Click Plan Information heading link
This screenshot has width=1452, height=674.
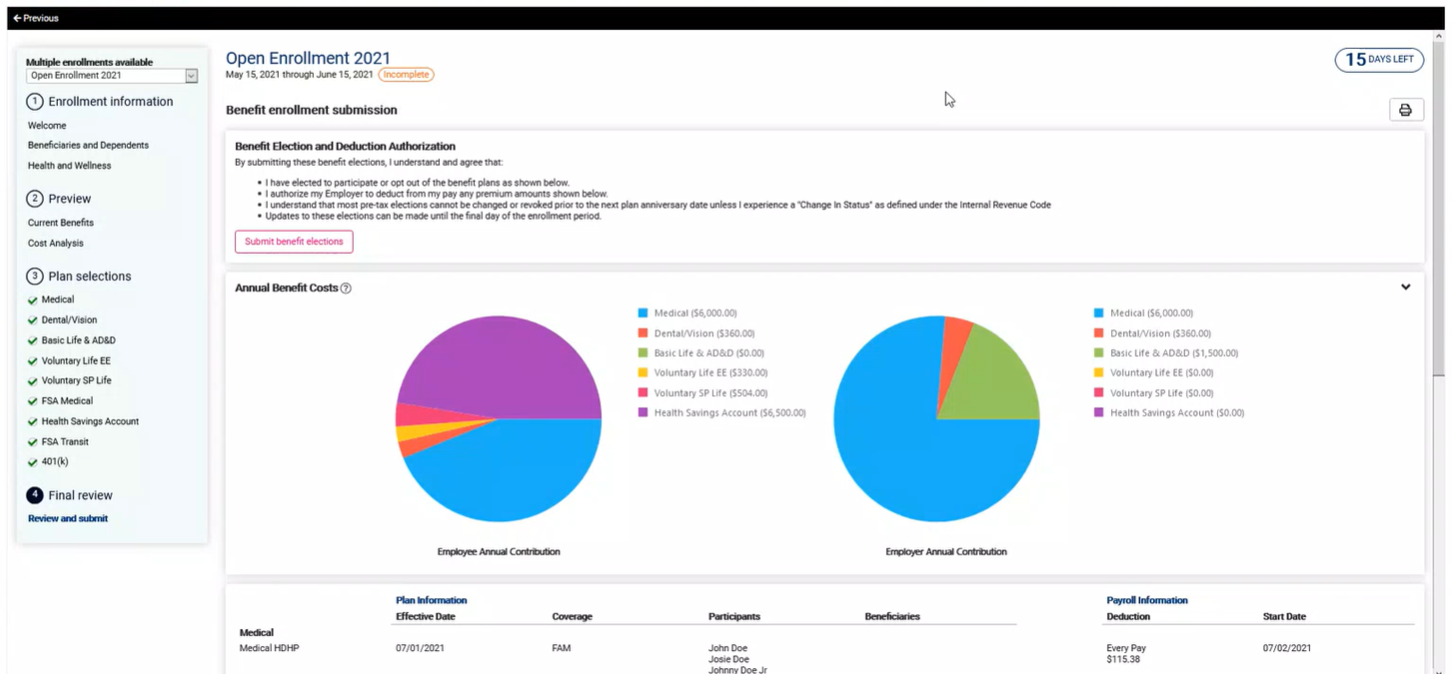[431, 601]
